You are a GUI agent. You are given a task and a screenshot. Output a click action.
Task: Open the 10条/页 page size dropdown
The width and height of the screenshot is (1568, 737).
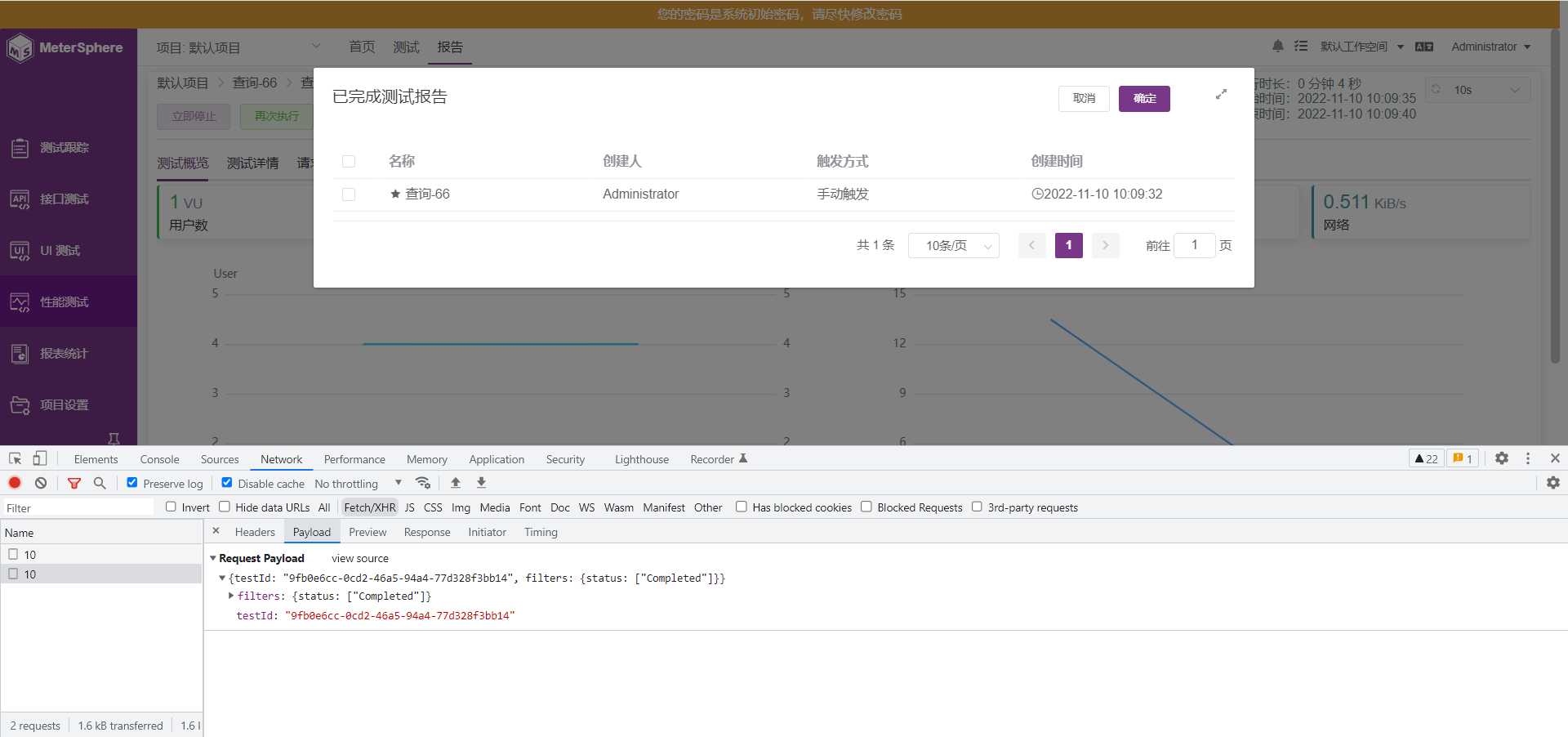tap(953, 245)
